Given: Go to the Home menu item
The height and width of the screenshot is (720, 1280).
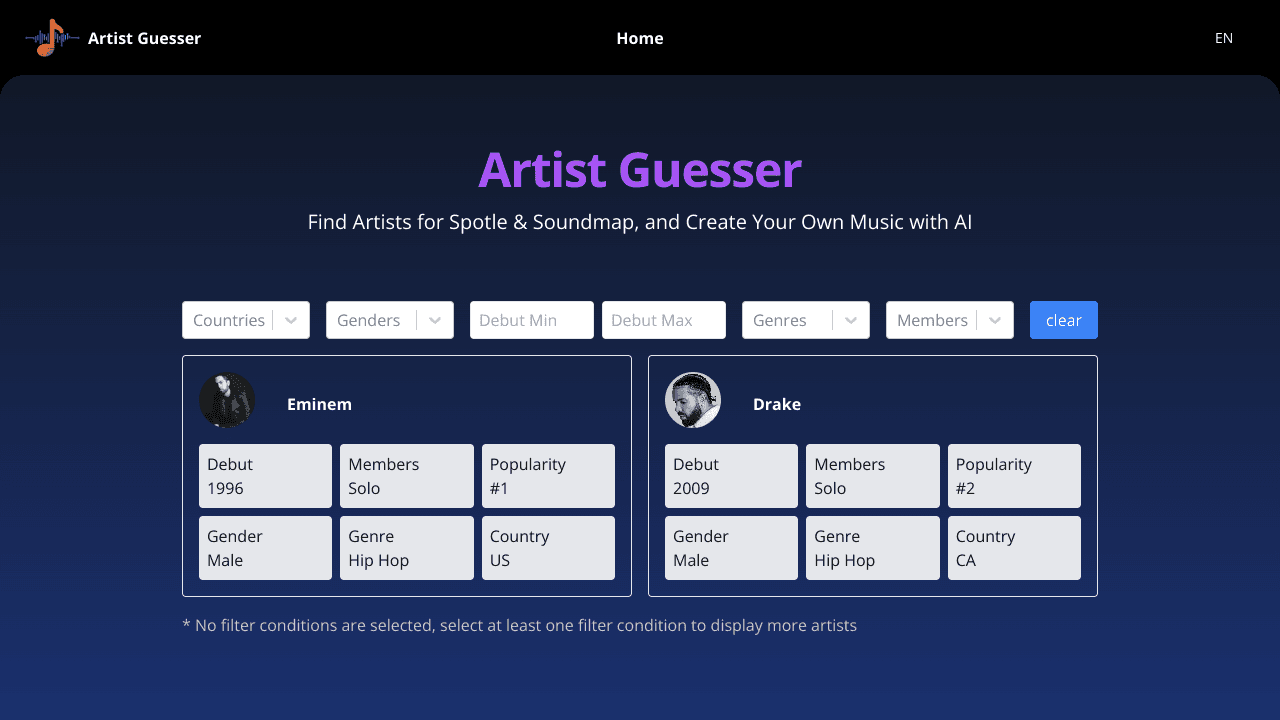Looking at the screenshot, I should (x=640, y=38).
